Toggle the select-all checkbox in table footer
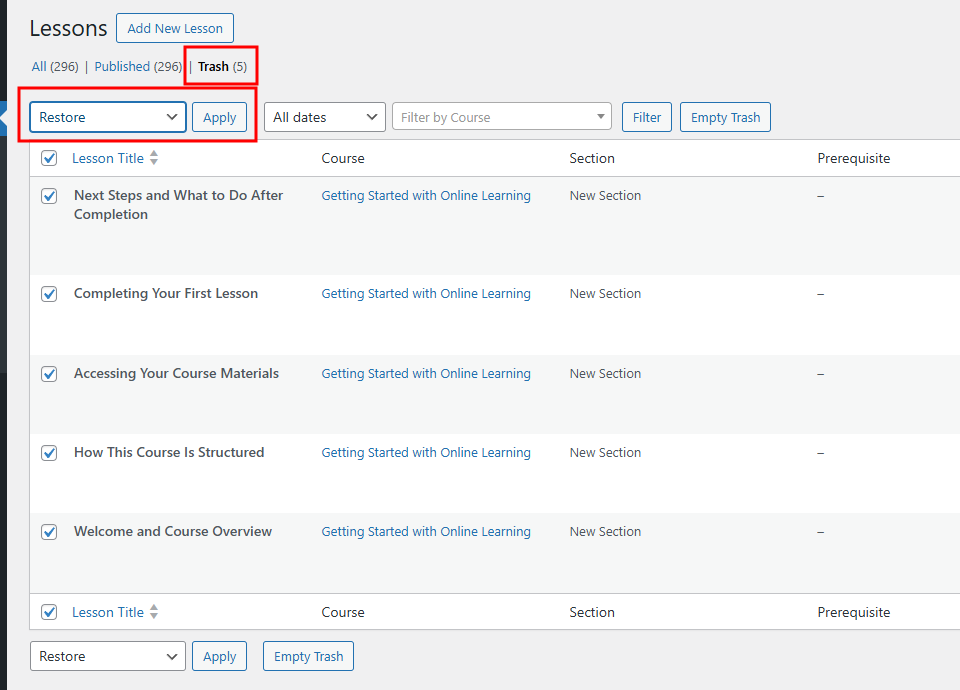The image size is (960, 690). coord(49,612)
